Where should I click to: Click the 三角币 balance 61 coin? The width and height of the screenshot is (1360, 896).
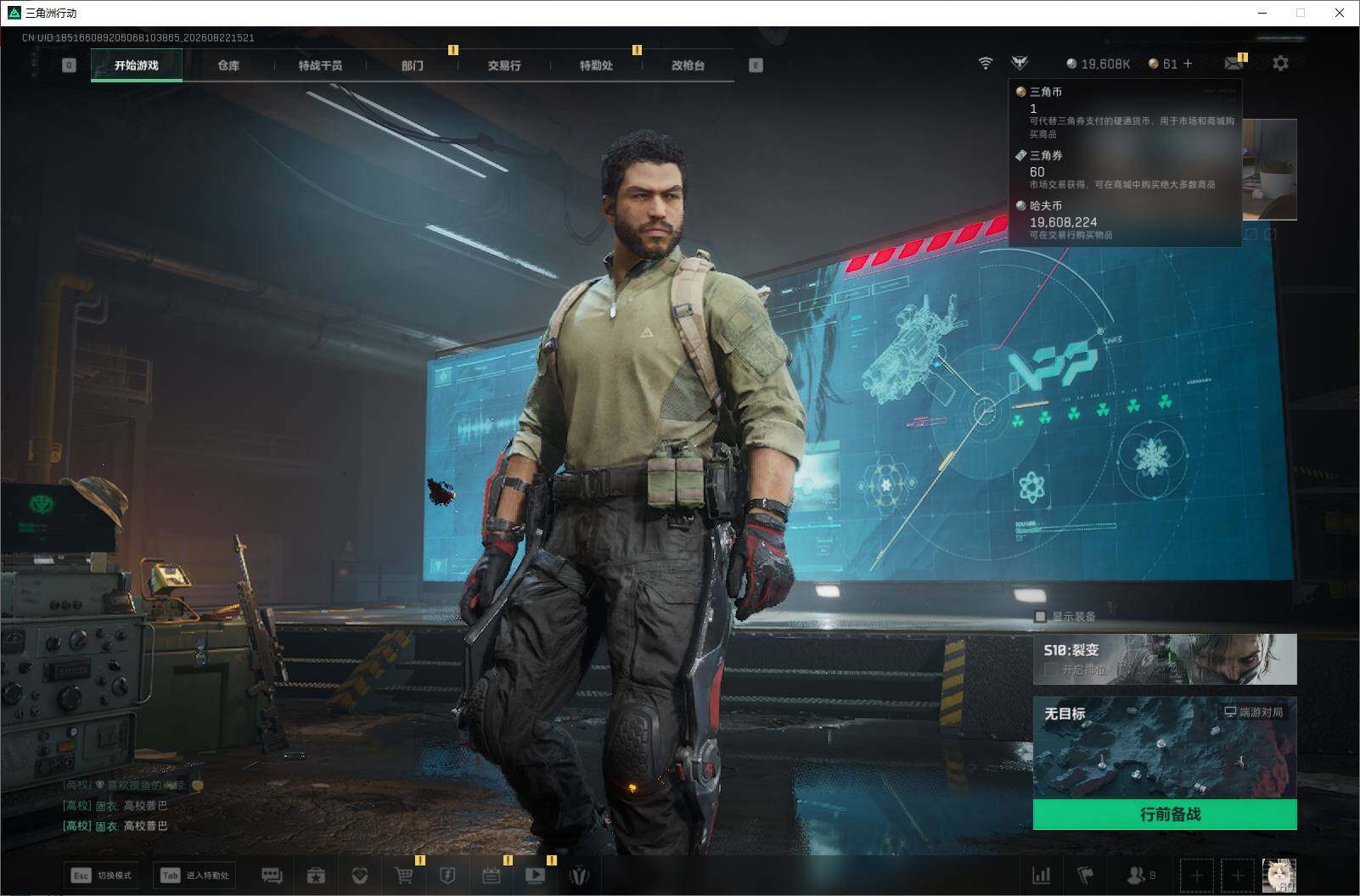[1163, 64]
